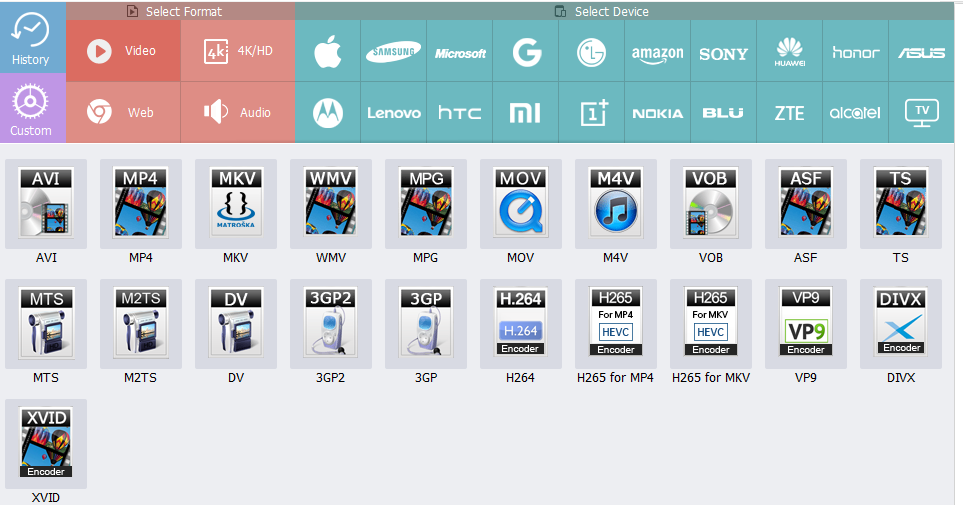Select WMV output format

(x=331, y=204)
